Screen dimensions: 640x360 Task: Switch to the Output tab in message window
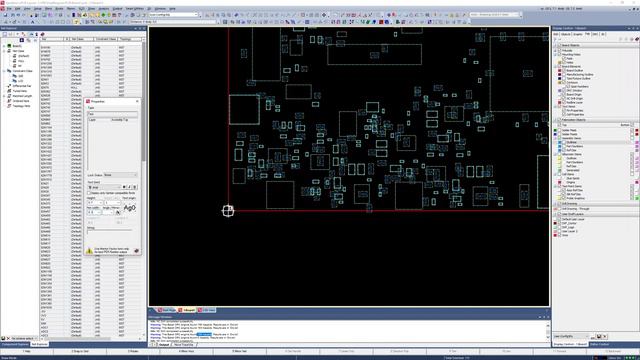164,345
